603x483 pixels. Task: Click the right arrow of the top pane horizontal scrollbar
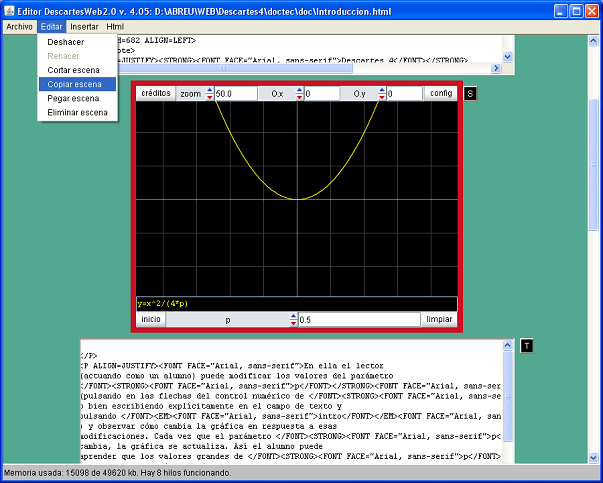point(496,68)
